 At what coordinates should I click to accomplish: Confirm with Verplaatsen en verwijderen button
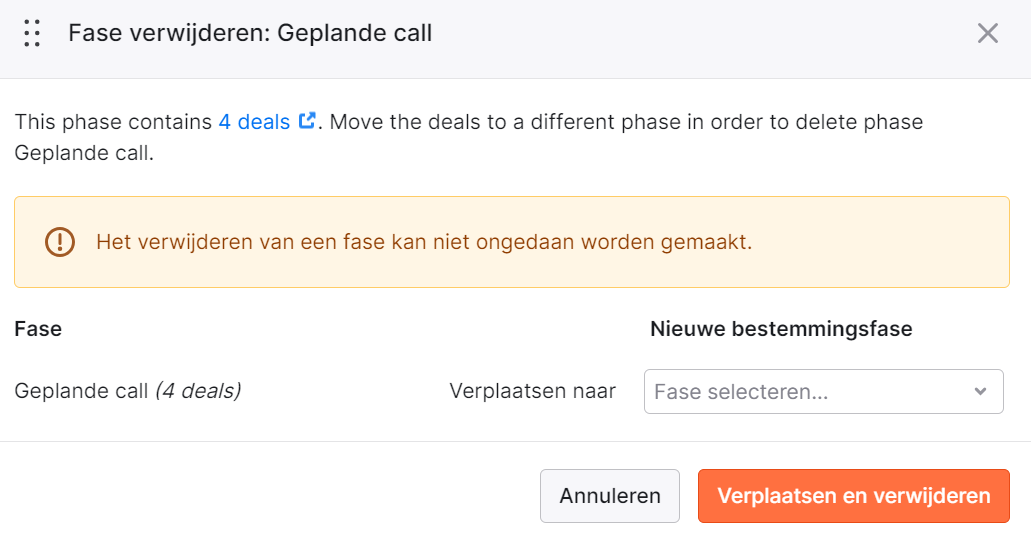pyautogui.click(x=853, y=496)
